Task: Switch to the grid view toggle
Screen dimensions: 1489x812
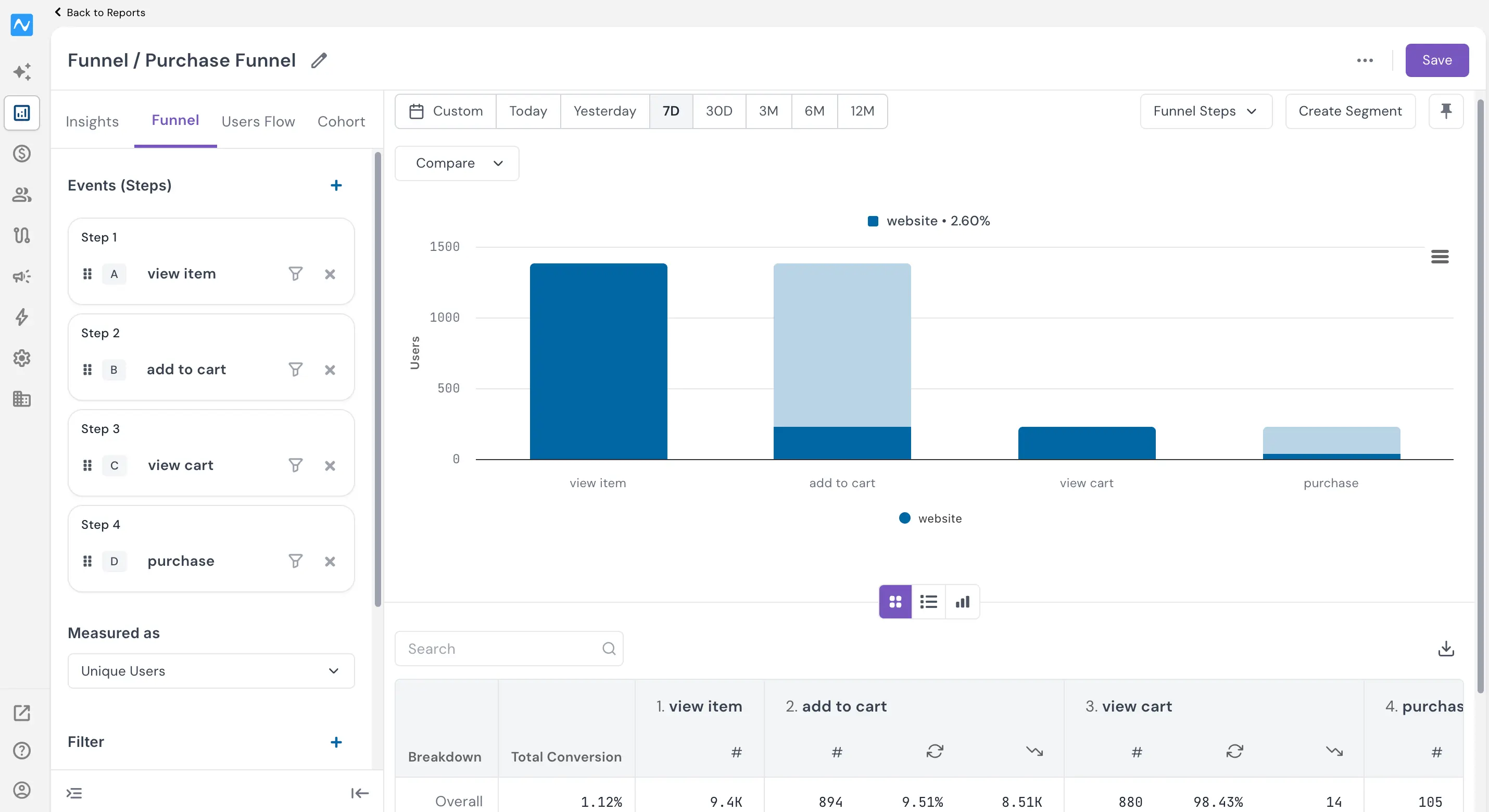Action: tap(895, 602)
